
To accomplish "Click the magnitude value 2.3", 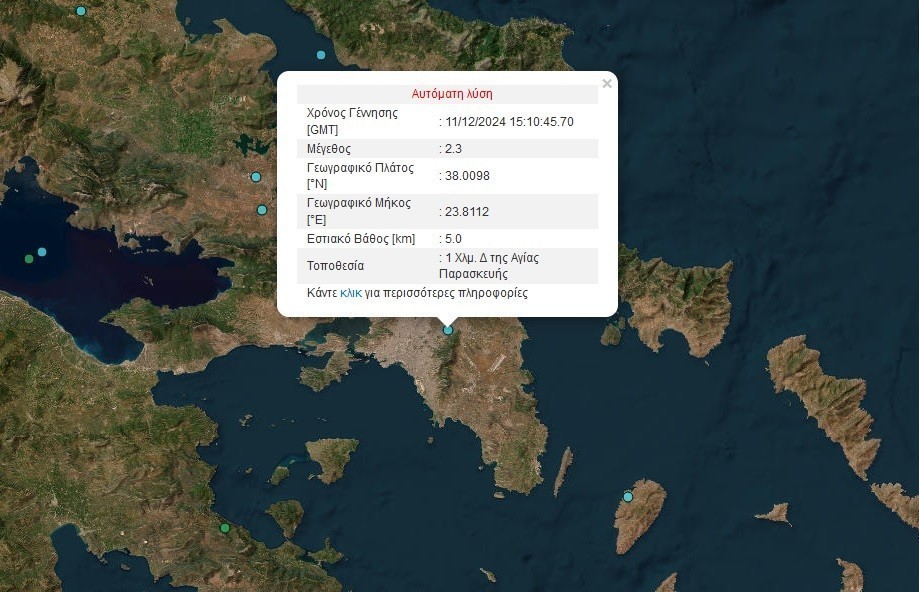I will pyautogui.click(x=453, y=148).
